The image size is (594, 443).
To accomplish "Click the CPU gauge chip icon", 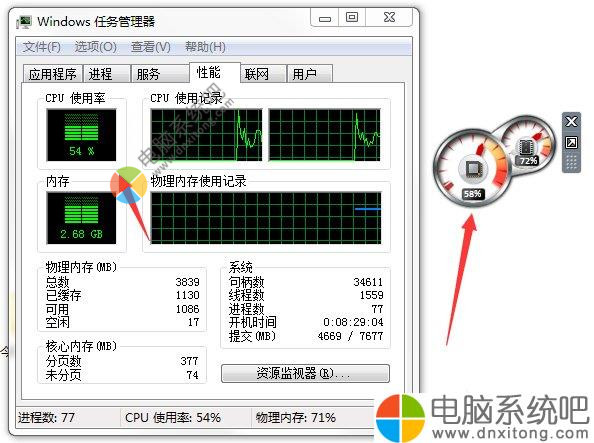I will [x=472, y=168].
